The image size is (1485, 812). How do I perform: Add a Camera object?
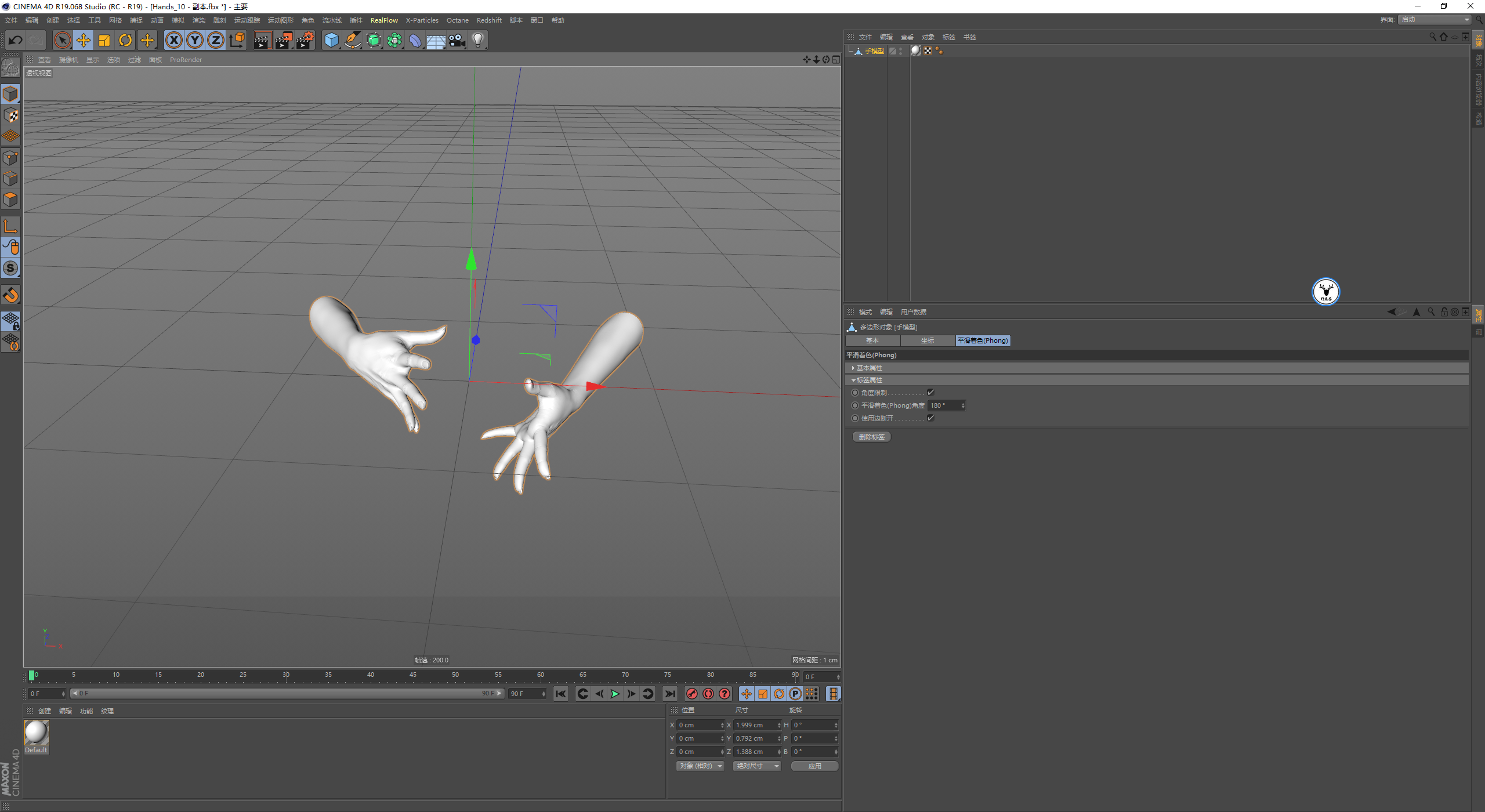(457, 40)
